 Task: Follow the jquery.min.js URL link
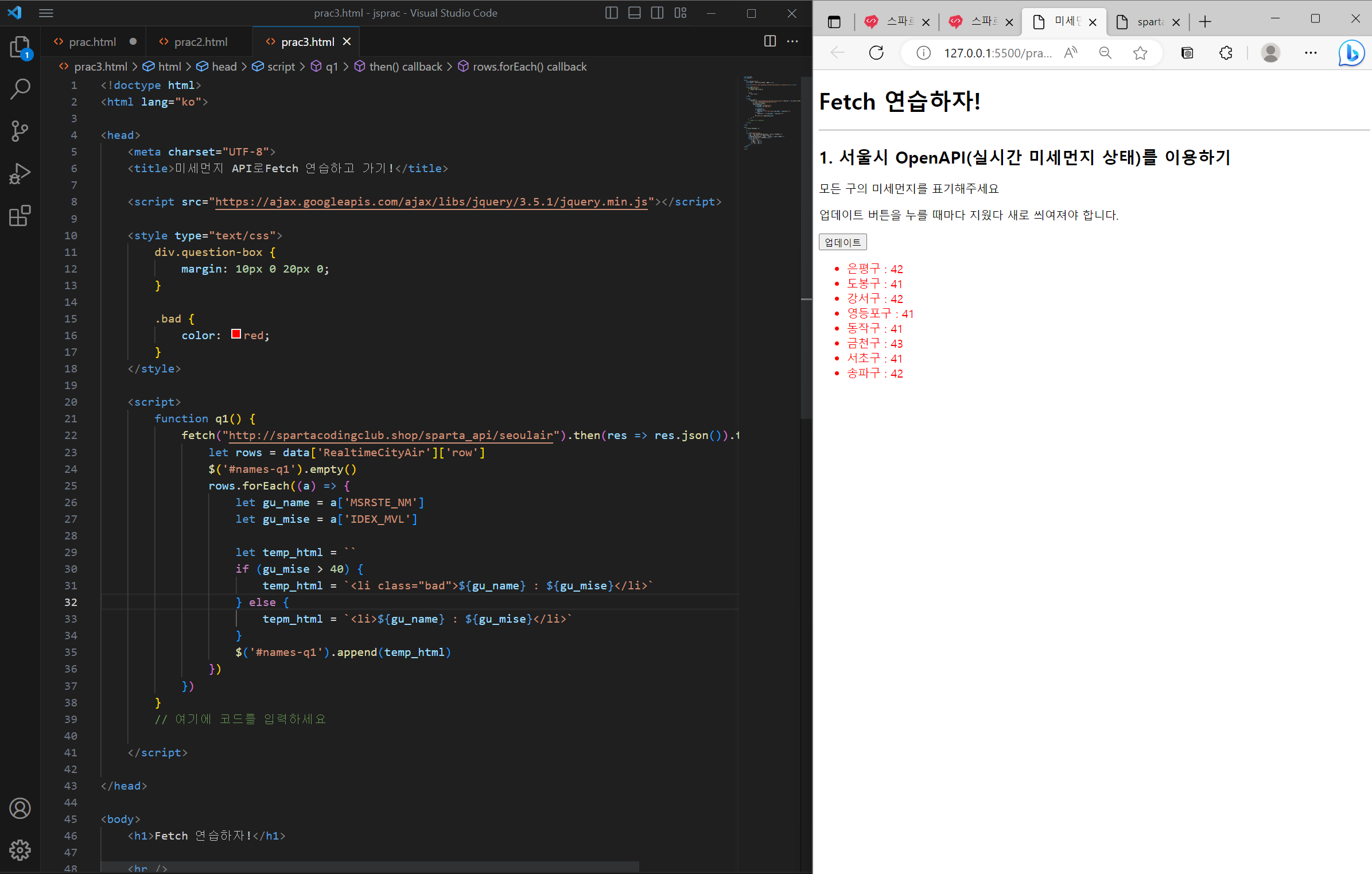(431, 202)
